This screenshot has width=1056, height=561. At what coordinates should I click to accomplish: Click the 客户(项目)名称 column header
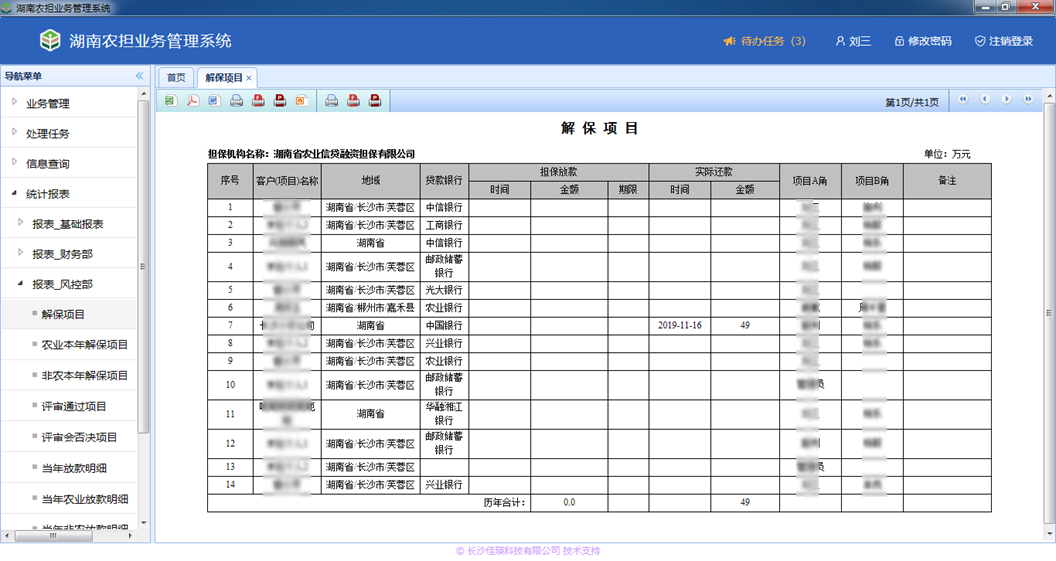(287, 180)
